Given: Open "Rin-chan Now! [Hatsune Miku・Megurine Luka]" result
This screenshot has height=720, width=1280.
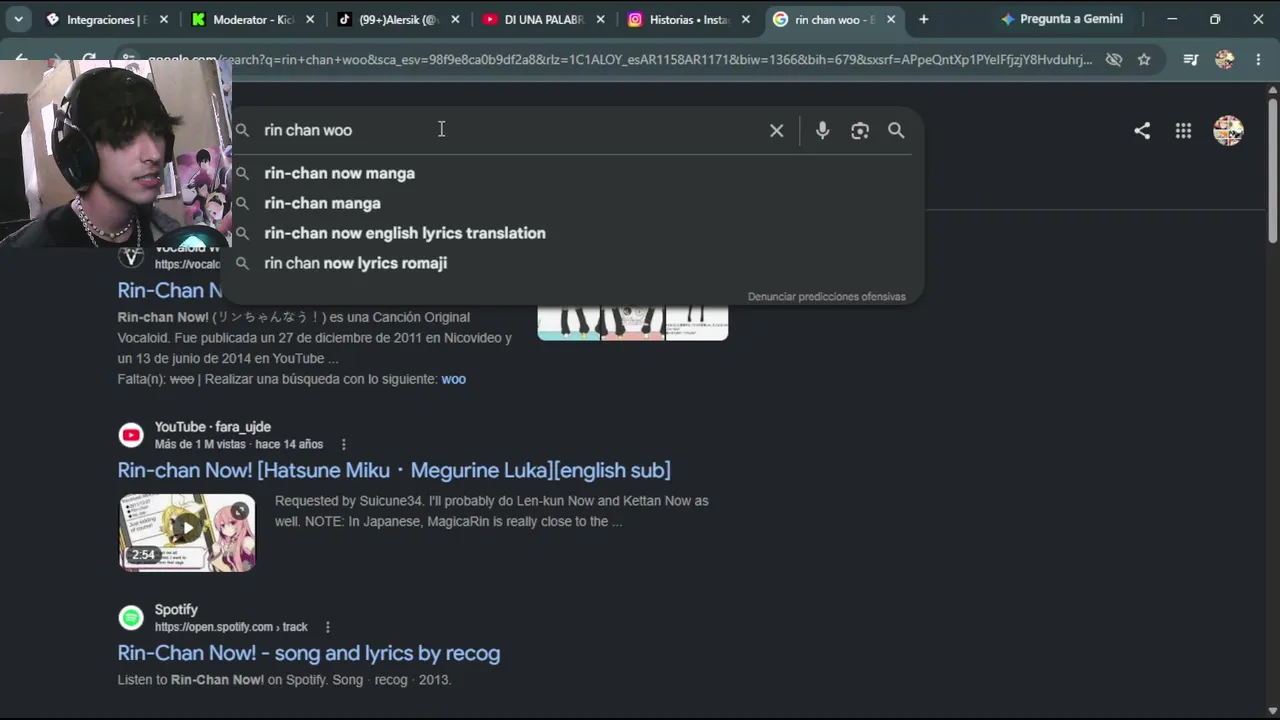Looking at the screenshot, I should pos(394,470).
